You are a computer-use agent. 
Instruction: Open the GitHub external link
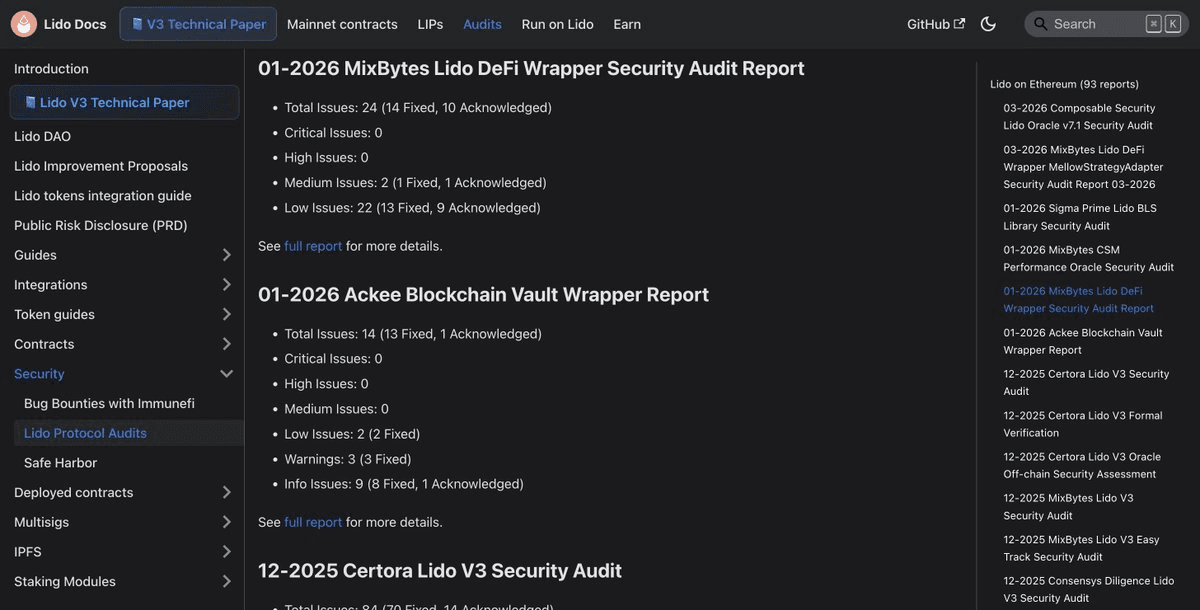point(935,24)
